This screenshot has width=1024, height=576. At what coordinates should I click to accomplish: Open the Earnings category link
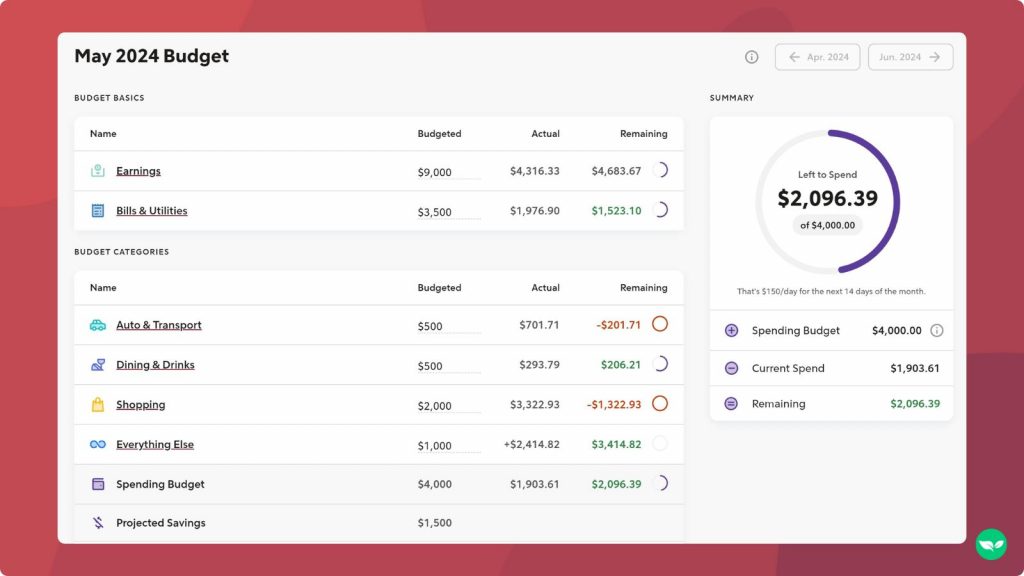[138, 171]
